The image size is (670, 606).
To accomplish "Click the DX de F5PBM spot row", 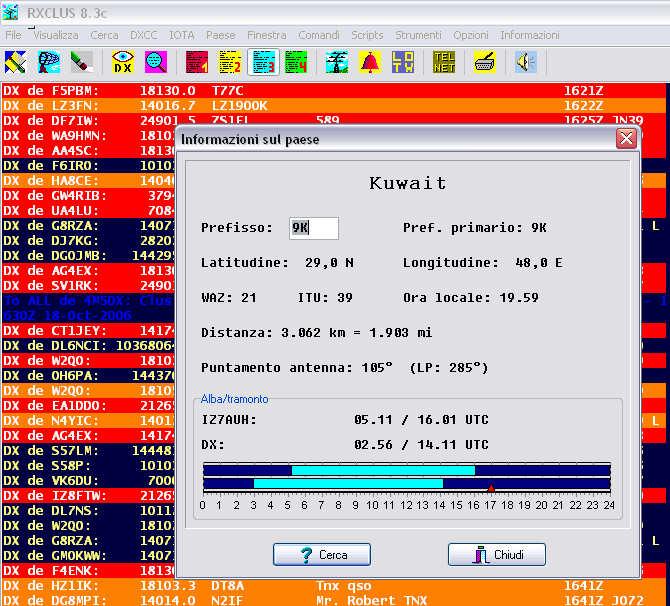I will (x=333, y=91).
